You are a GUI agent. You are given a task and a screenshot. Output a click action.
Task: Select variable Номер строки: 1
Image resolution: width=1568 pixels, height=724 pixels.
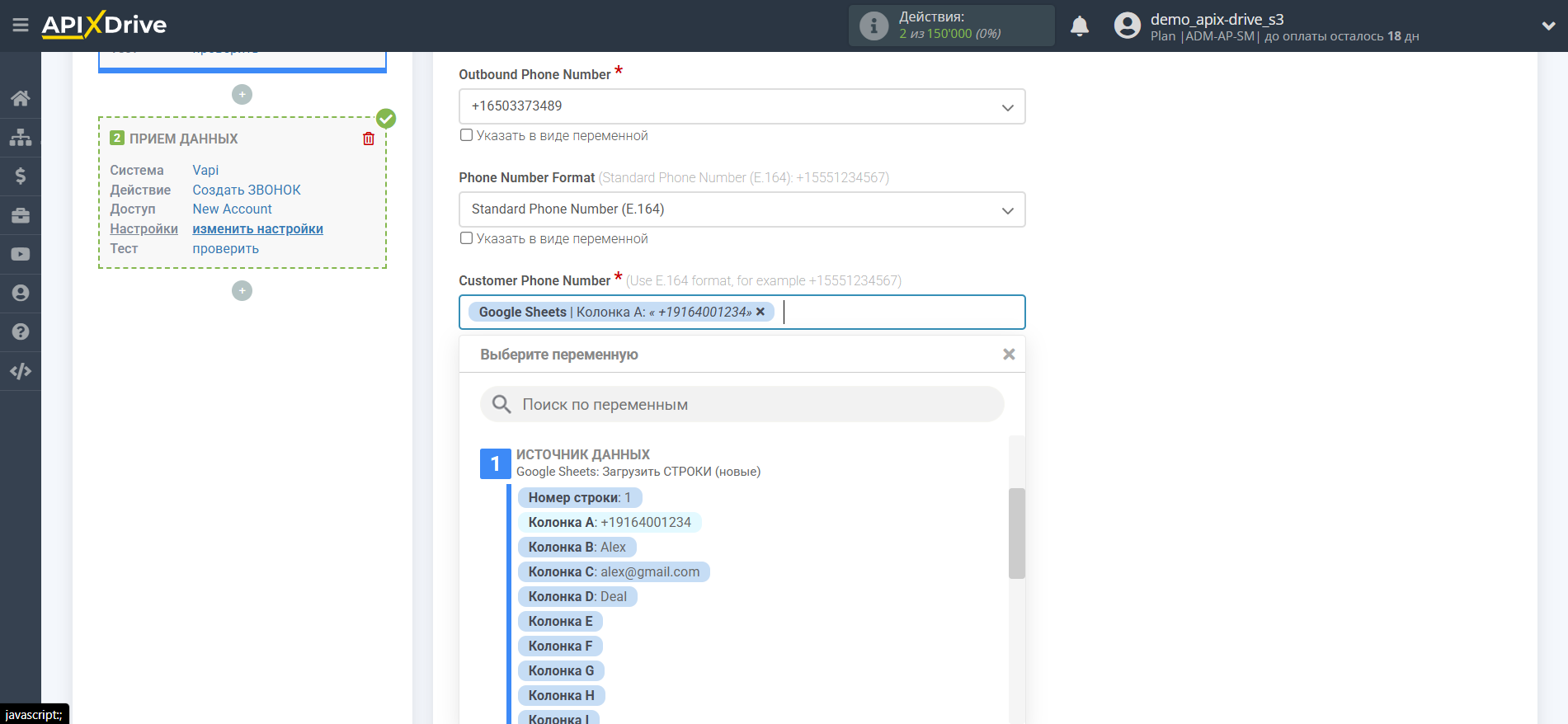580,497
